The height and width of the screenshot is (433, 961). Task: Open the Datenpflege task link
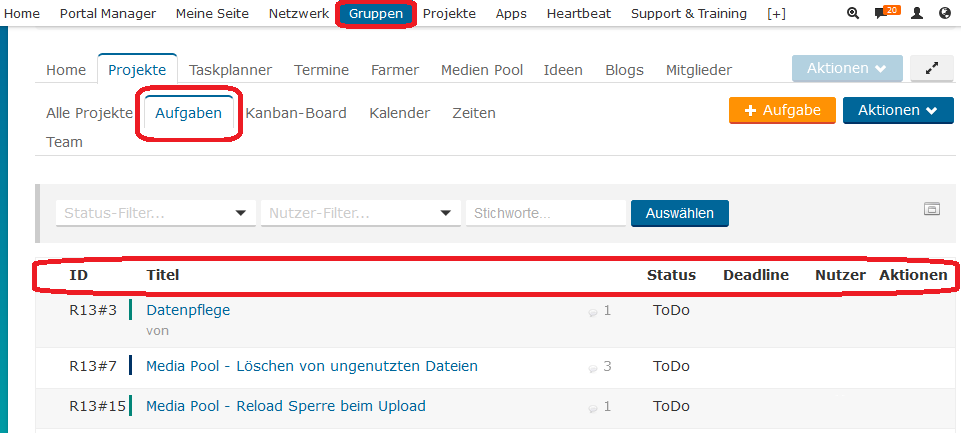click(188, 310)
